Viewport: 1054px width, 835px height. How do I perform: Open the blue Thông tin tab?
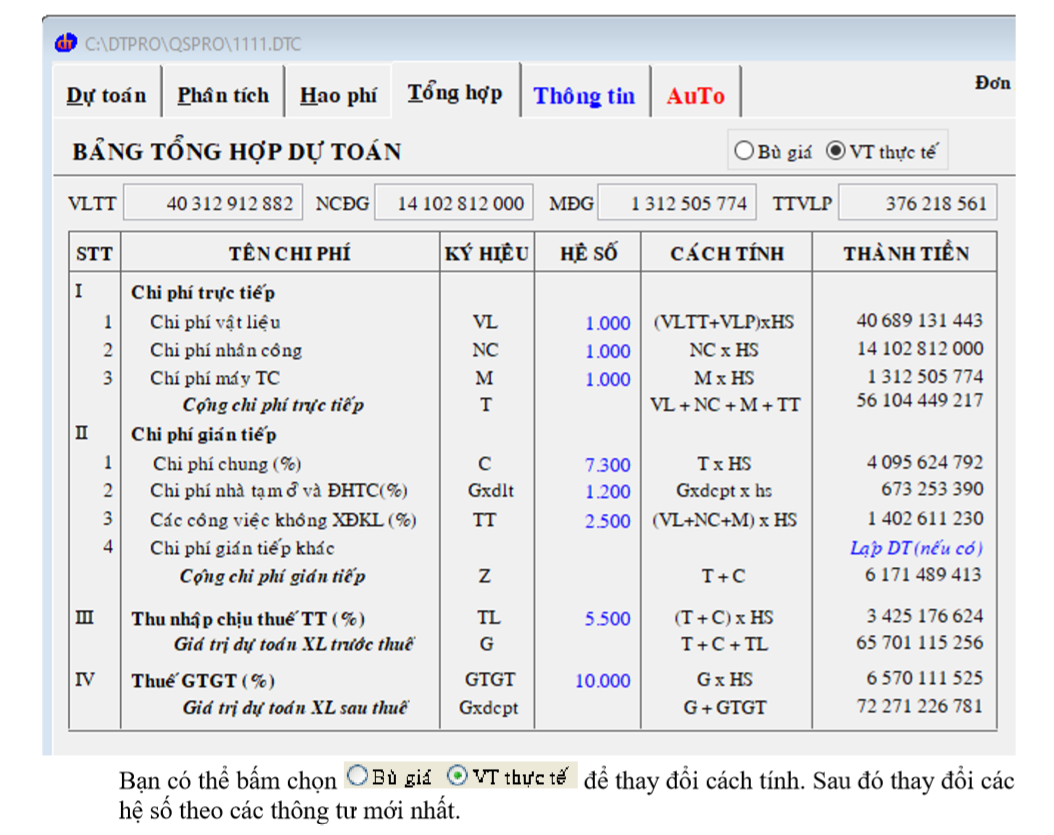click(x=584, y=96)
